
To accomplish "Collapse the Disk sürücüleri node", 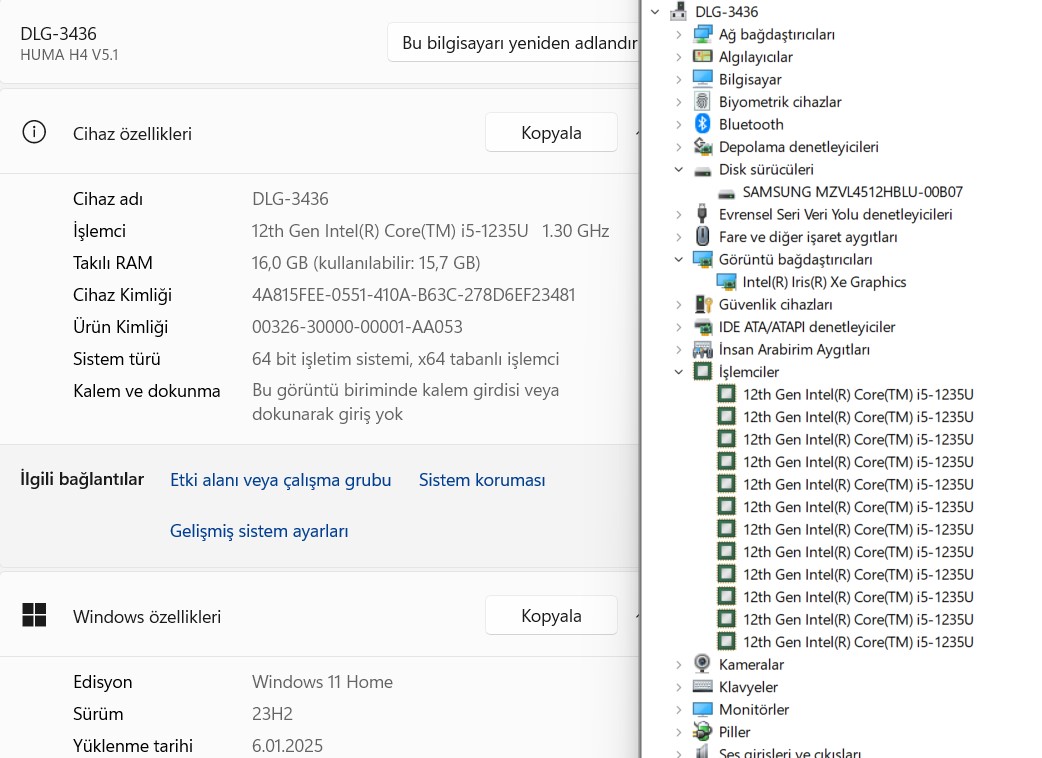I will (x=678, y=169).
